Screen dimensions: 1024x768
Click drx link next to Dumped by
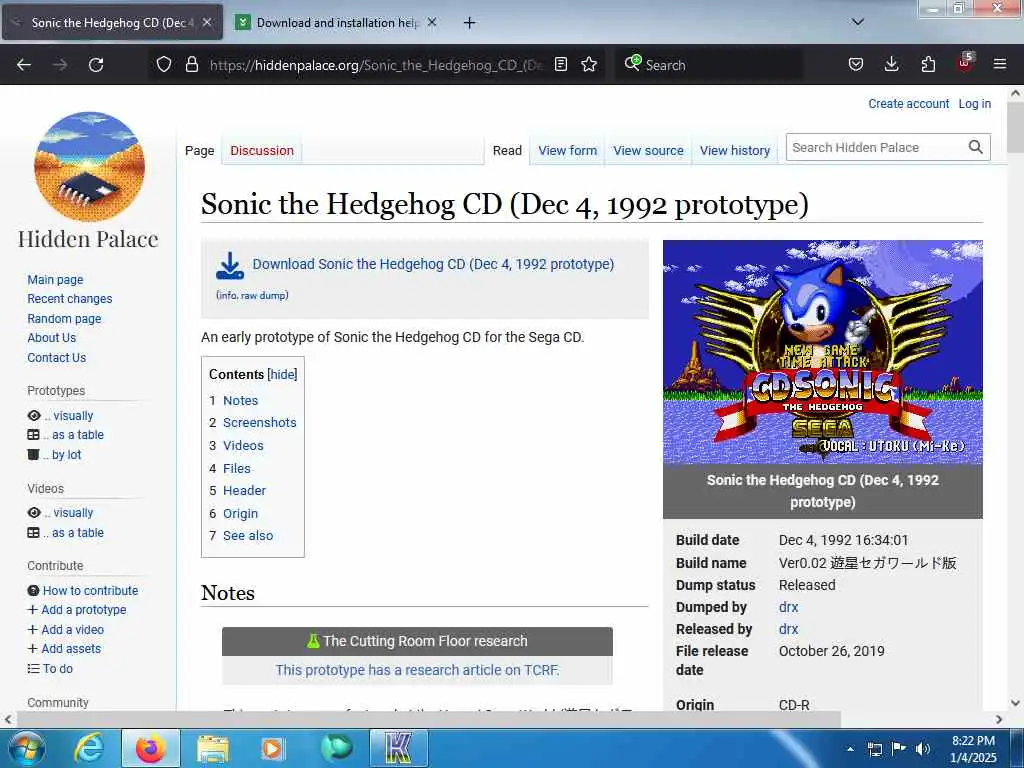click(788, 607)
